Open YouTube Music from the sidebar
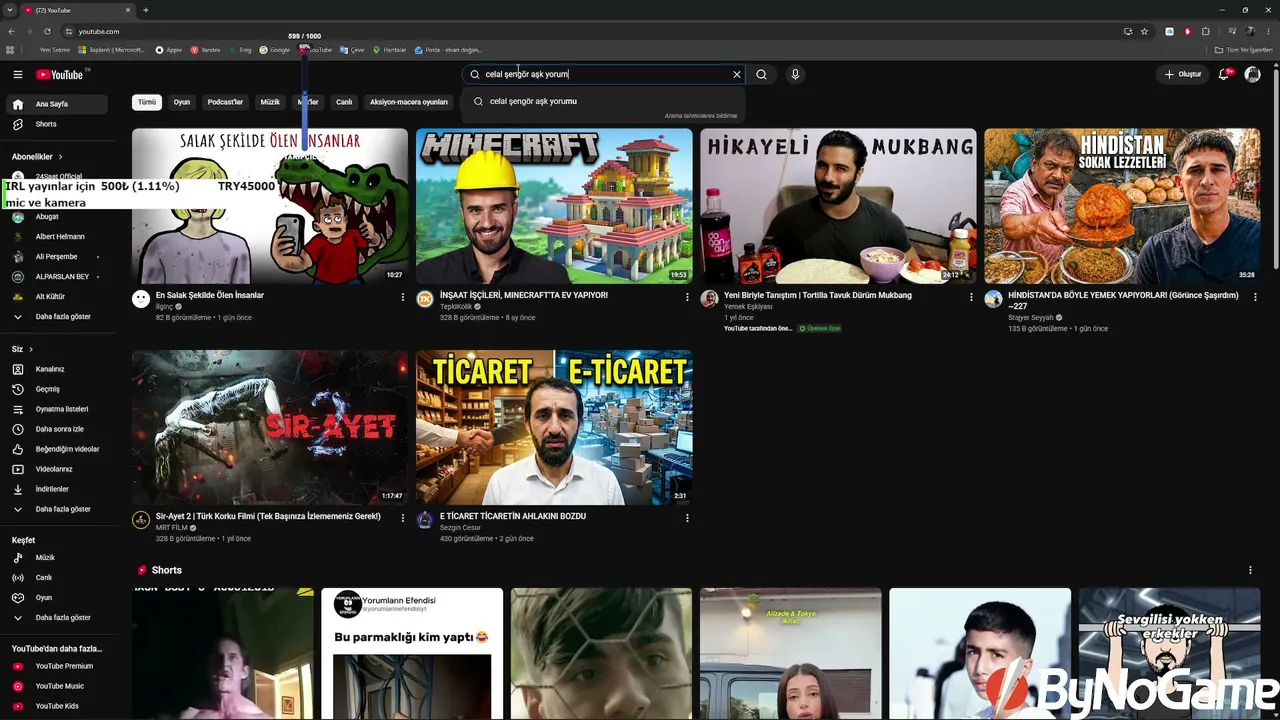 [57, 686]
